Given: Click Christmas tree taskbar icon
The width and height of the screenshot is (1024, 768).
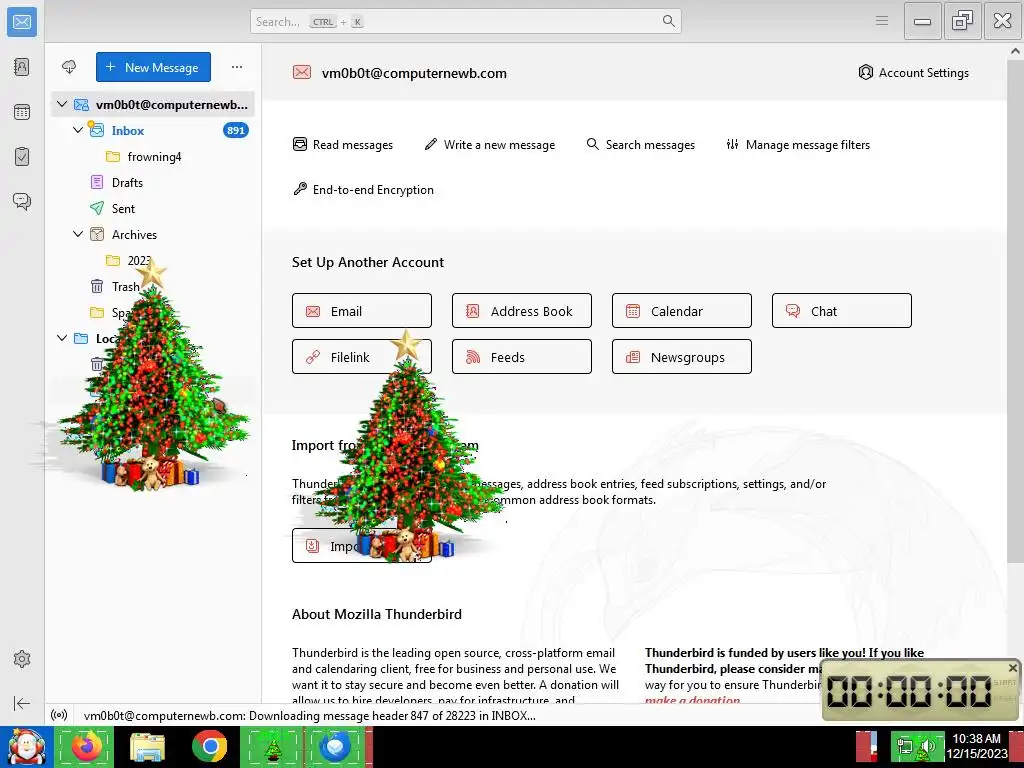Looking at the screenshot, I should click(x=272, y=746).
